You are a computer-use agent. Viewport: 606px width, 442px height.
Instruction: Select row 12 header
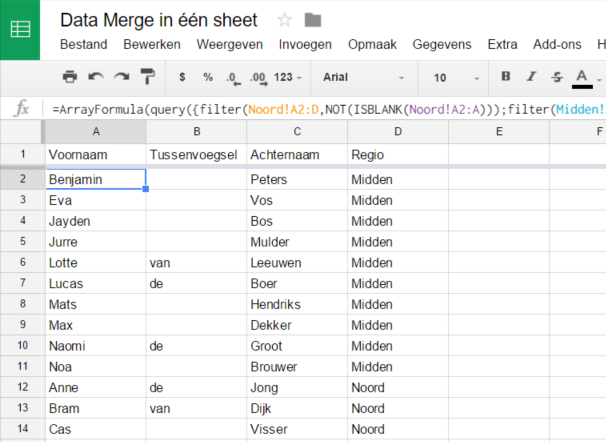coord(23,387)
